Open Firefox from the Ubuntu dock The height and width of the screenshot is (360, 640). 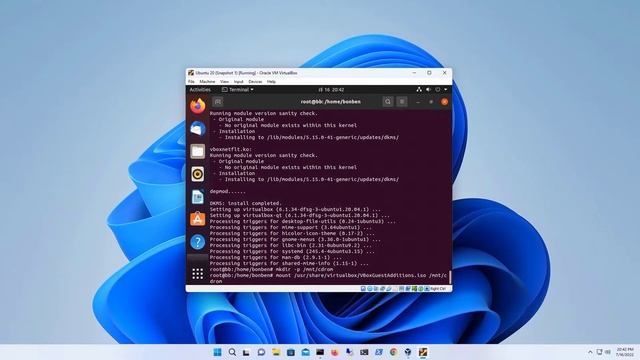pos(198,106)
